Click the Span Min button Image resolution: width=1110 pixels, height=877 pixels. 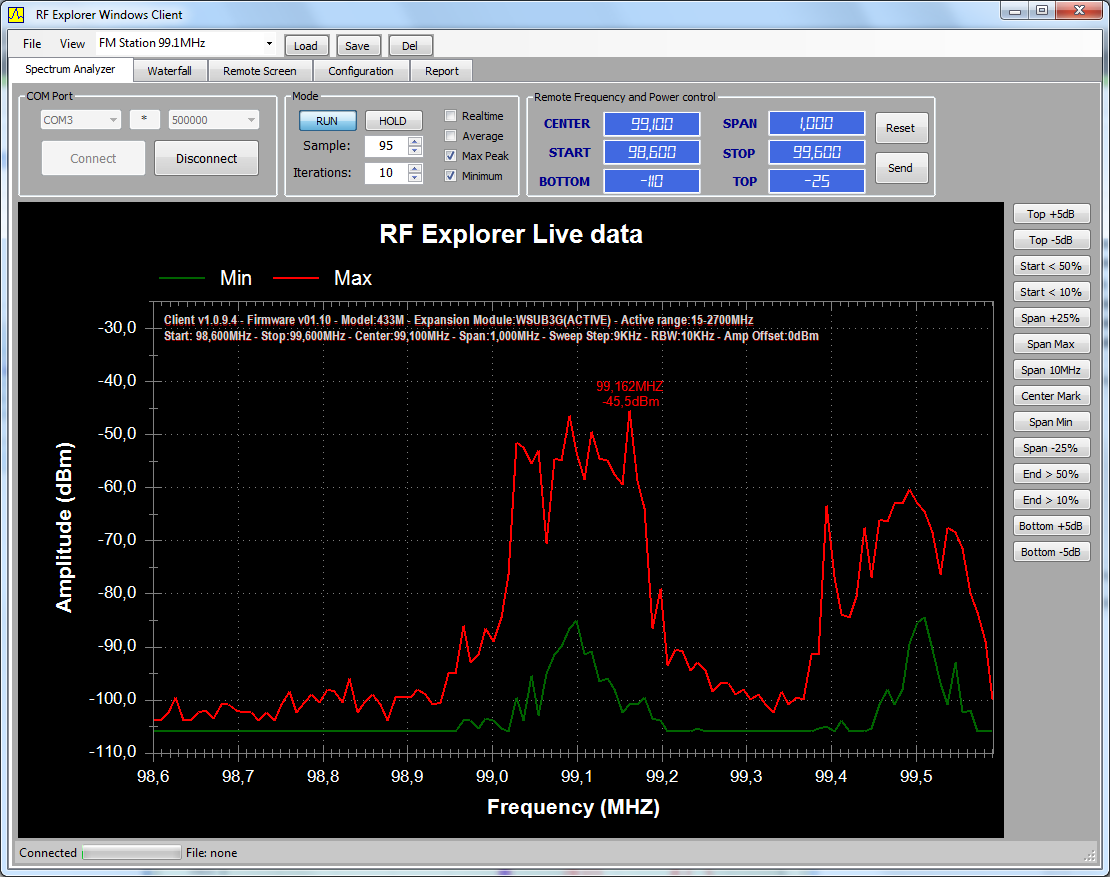point(1051,422)
